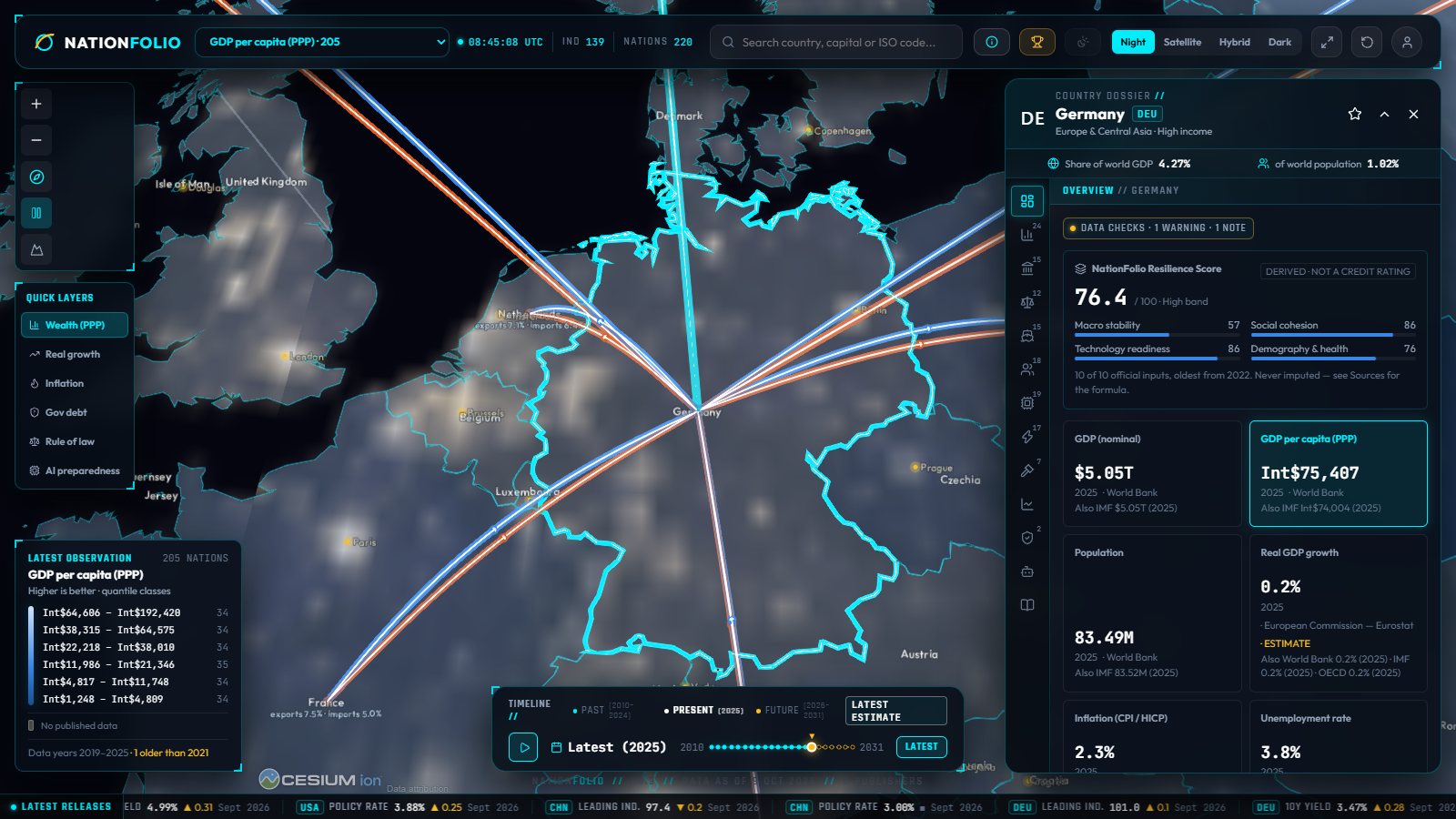Open the bar chart economy section icon
This screenshot has height=819, width=1456.
click(1027, 235)
